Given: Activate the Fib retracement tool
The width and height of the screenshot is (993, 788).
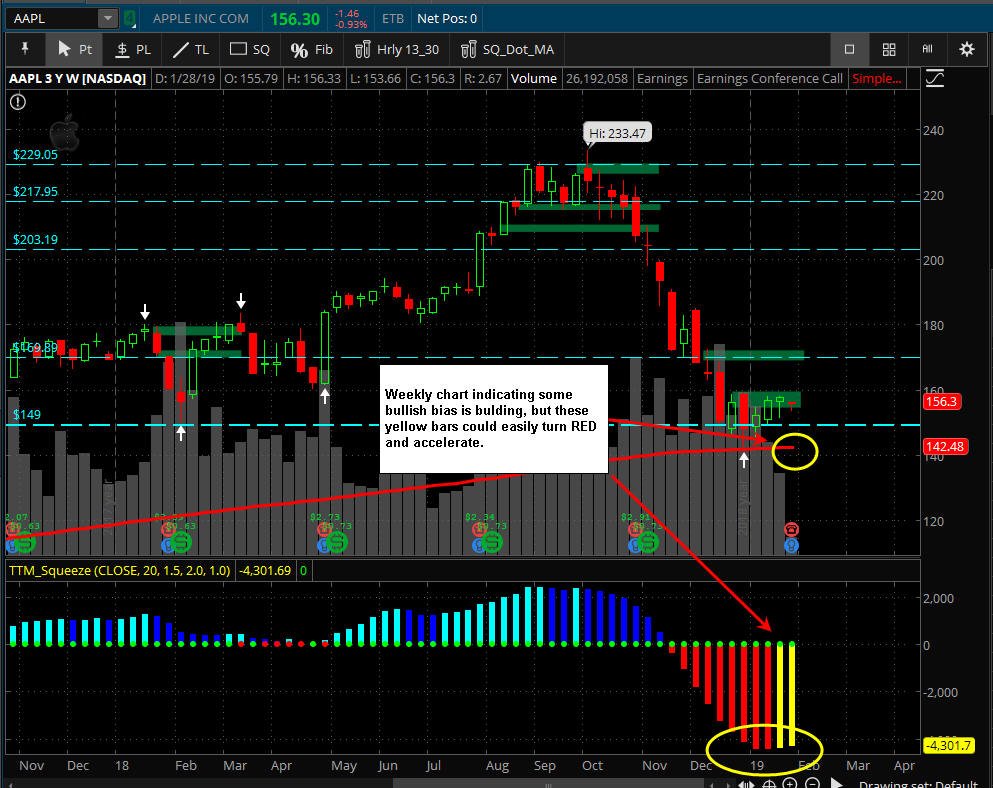Looking at the screenshot, I should tap(311, 49).
